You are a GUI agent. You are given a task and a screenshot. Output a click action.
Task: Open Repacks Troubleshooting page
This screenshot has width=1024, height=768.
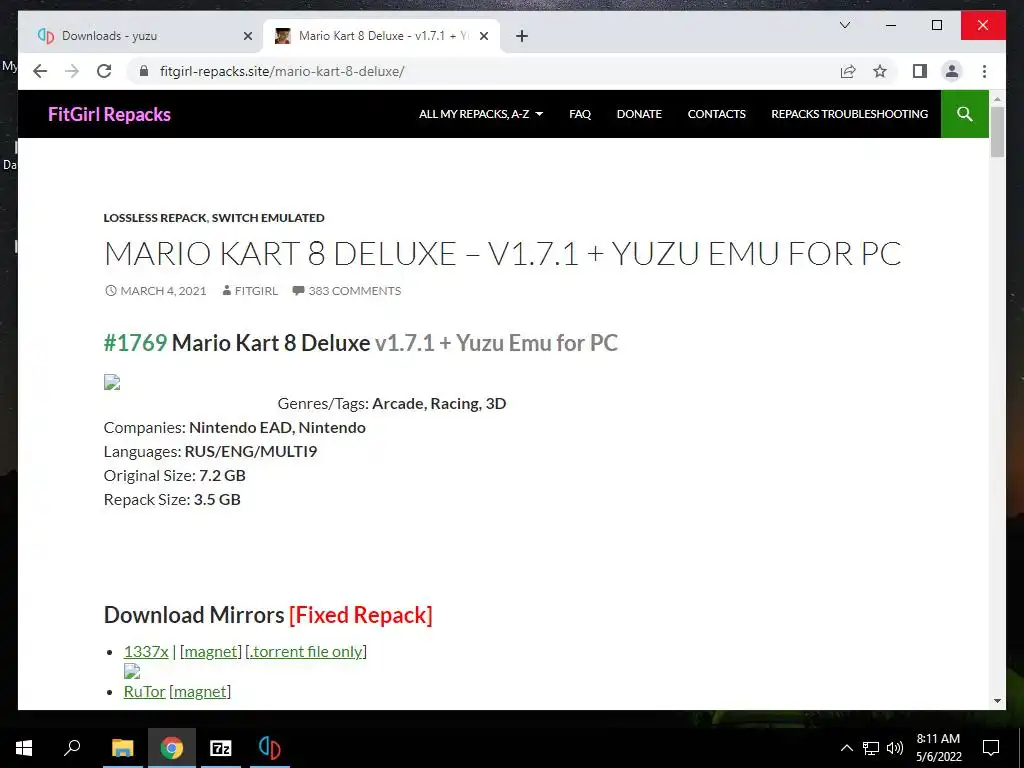849,114
